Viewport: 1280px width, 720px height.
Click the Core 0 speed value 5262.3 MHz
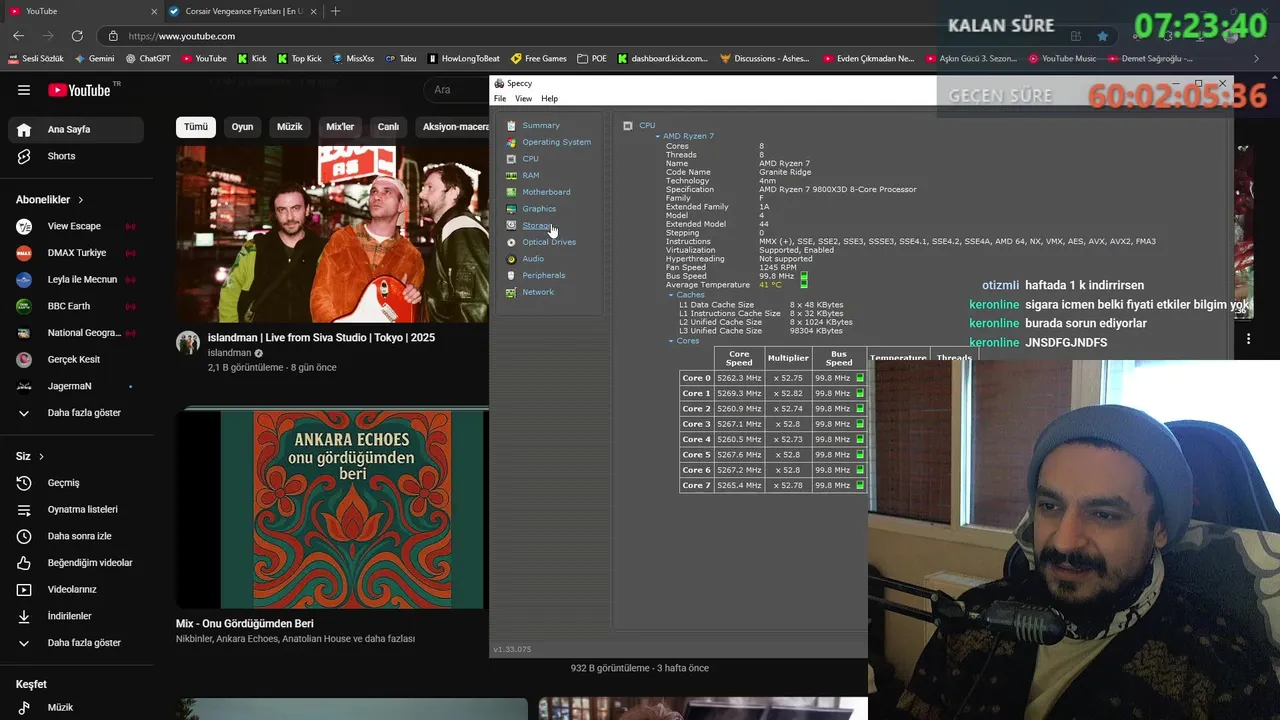point(739,378)
